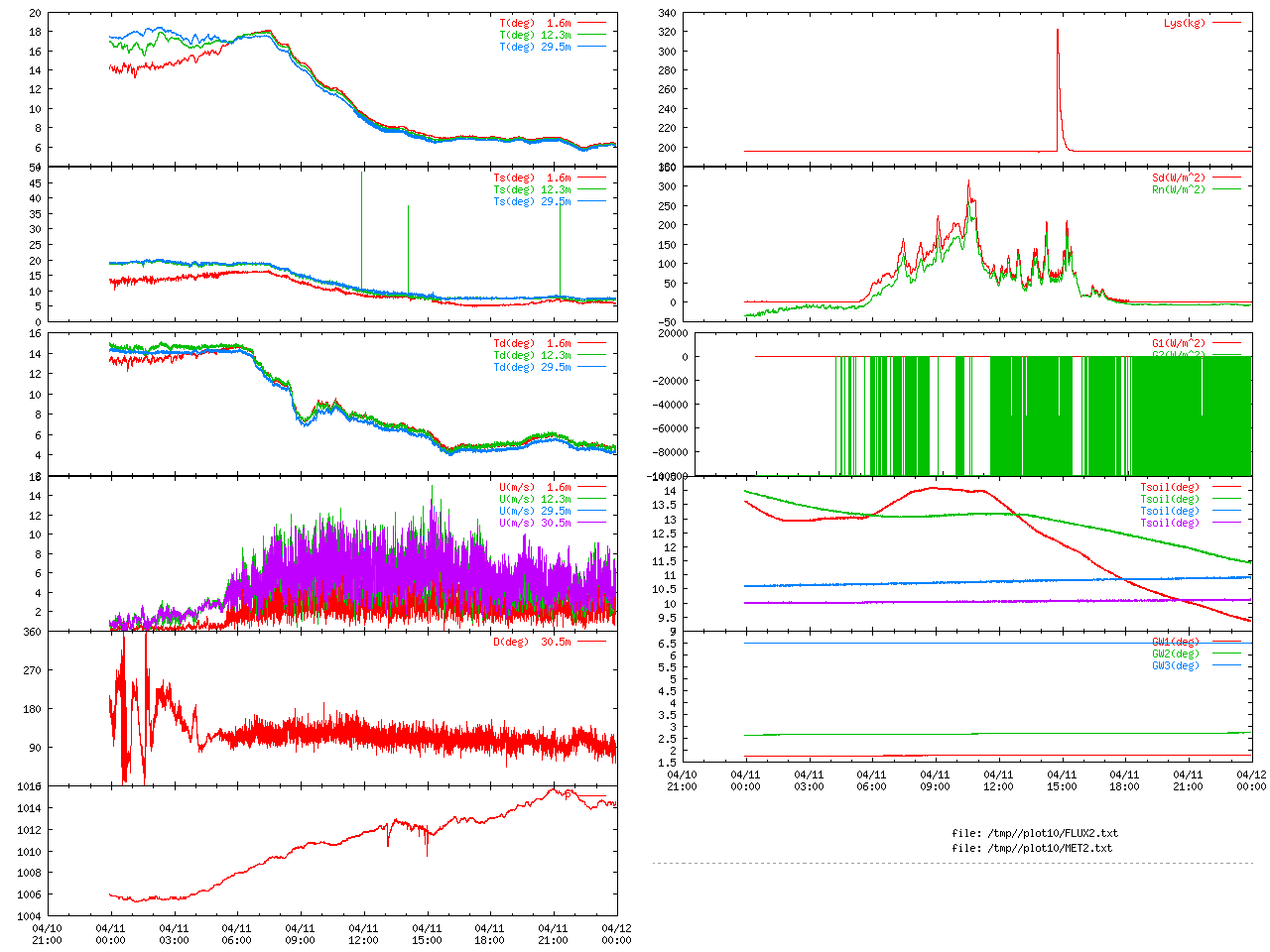Screen dimensions: 1270x952
Task: Select the Ts(deg) 29.5m legend entry
Action: click(533, 201)
